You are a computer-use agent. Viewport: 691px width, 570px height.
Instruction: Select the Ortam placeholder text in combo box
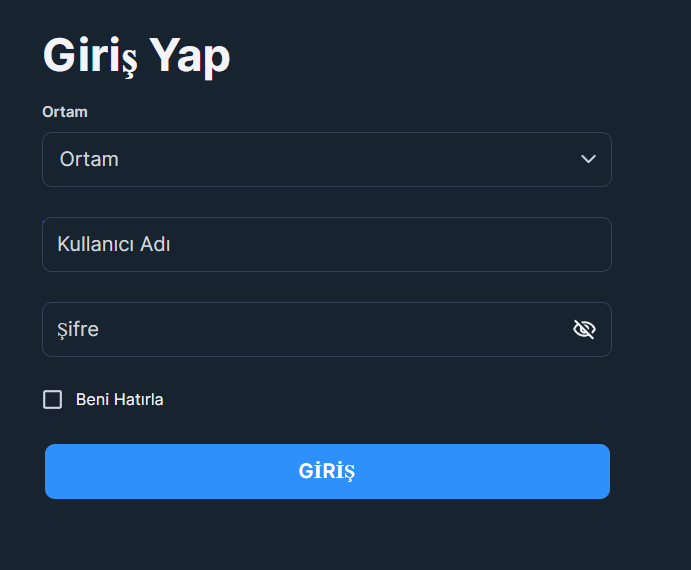tap(89, 159)
